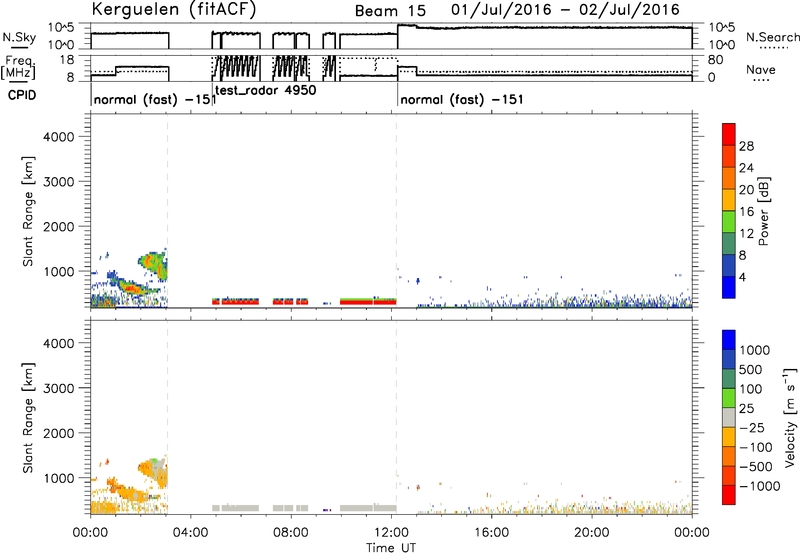Select the 'Beam 15' label
Viewport: 800px width, 554px height.
click(x=390, y=11)
